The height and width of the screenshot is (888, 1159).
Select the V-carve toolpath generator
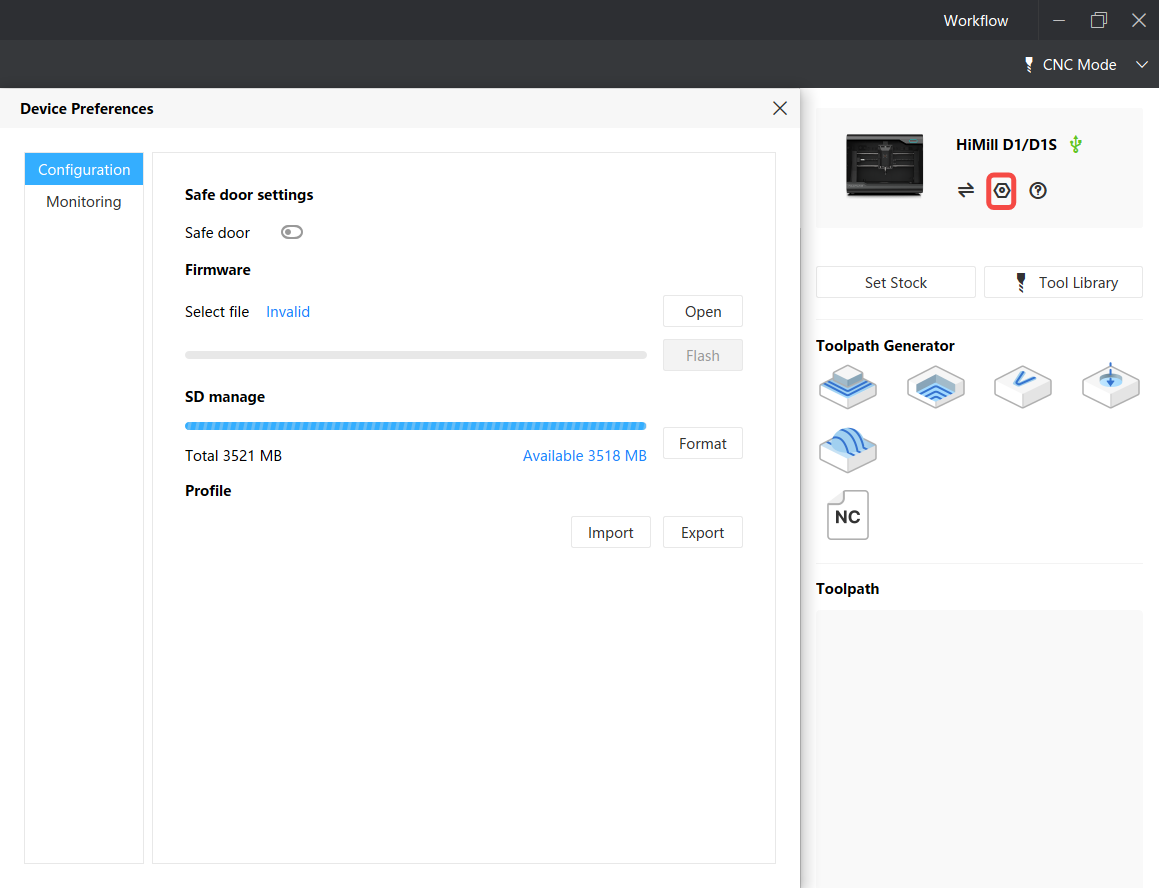(x=1022, y=386)
